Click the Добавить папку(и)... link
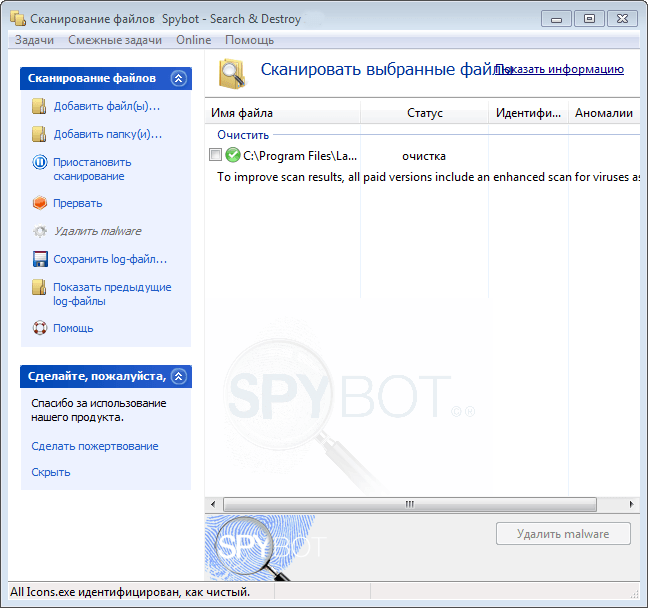Viewport: 648px width, 608px height. pyautogui.click(x=108, y=134)
